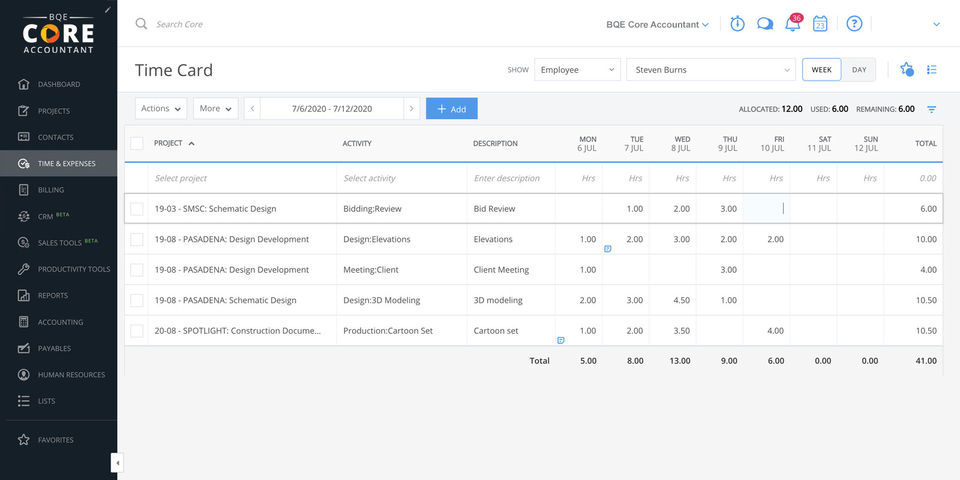Image resolution: width=960 pixels, height=480 pixels.
Task: Expand the Steven Burns employee dropdown
Action: pyautogui.click(x=710, y=70)
